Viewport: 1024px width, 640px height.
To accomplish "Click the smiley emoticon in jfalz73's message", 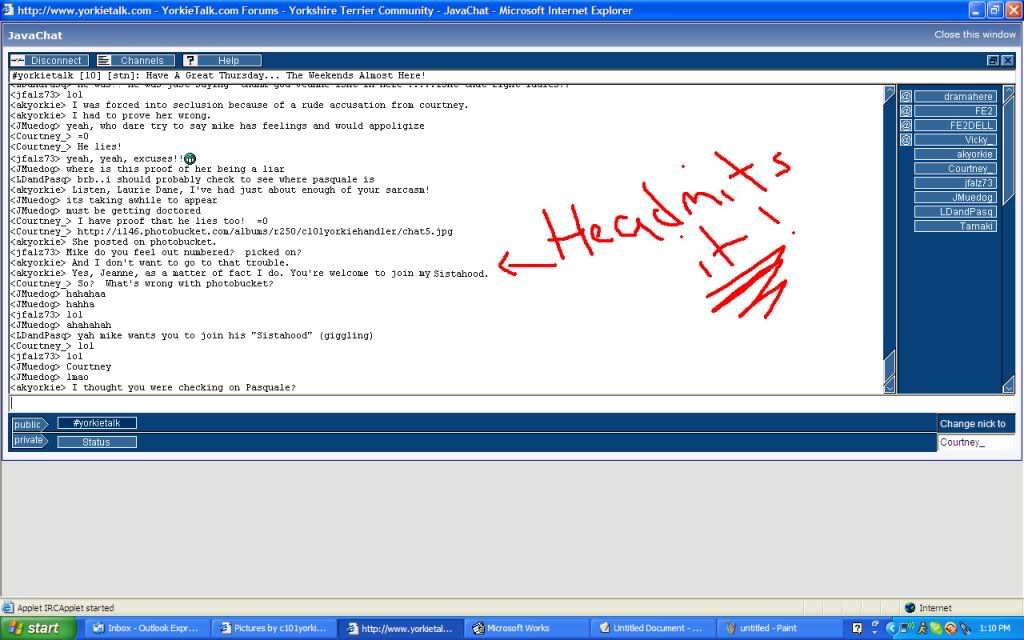I will tap(190, 159).
